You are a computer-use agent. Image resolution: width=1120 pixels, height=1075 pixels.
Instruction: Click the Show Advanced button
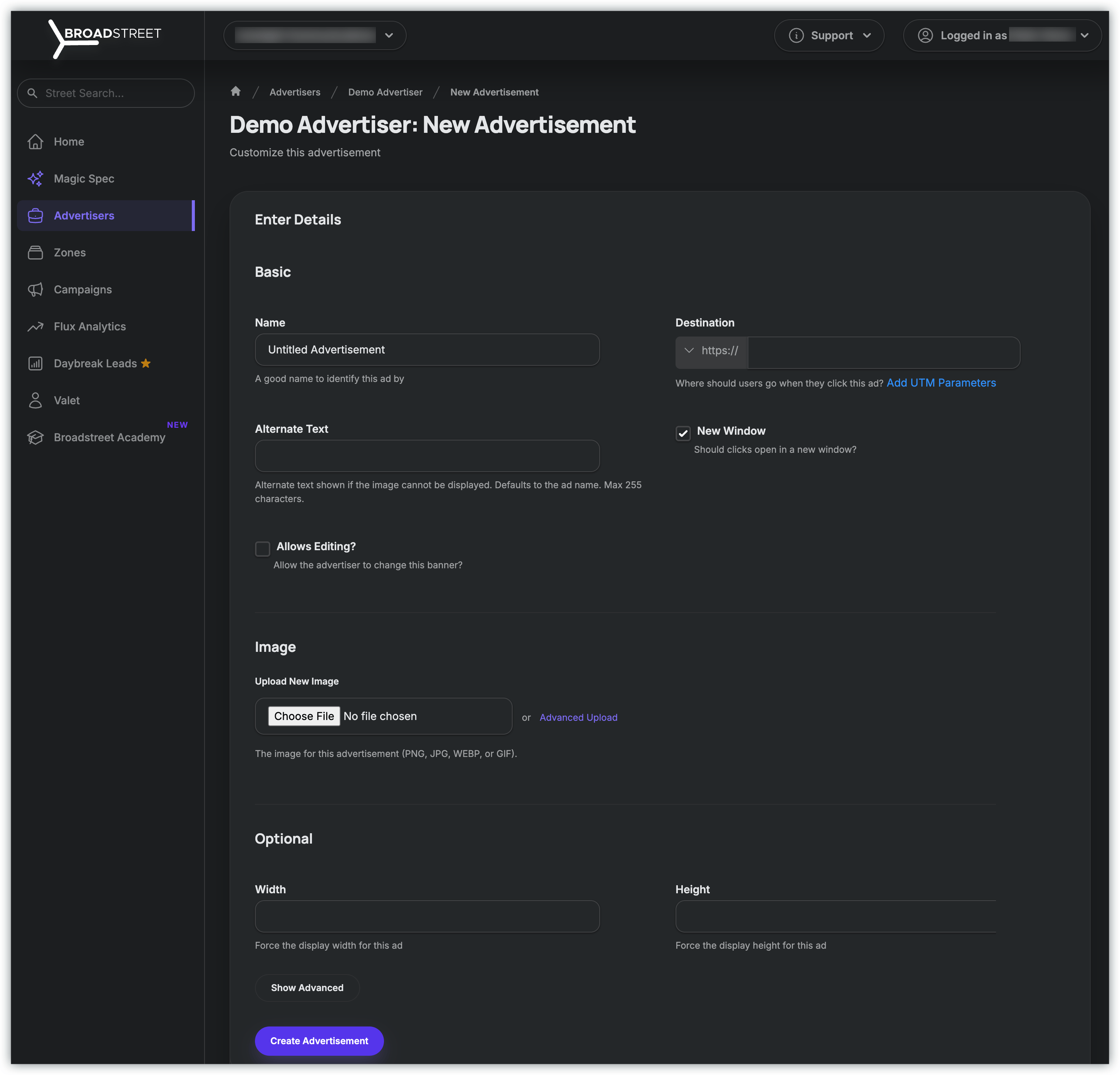pos(307,988)
